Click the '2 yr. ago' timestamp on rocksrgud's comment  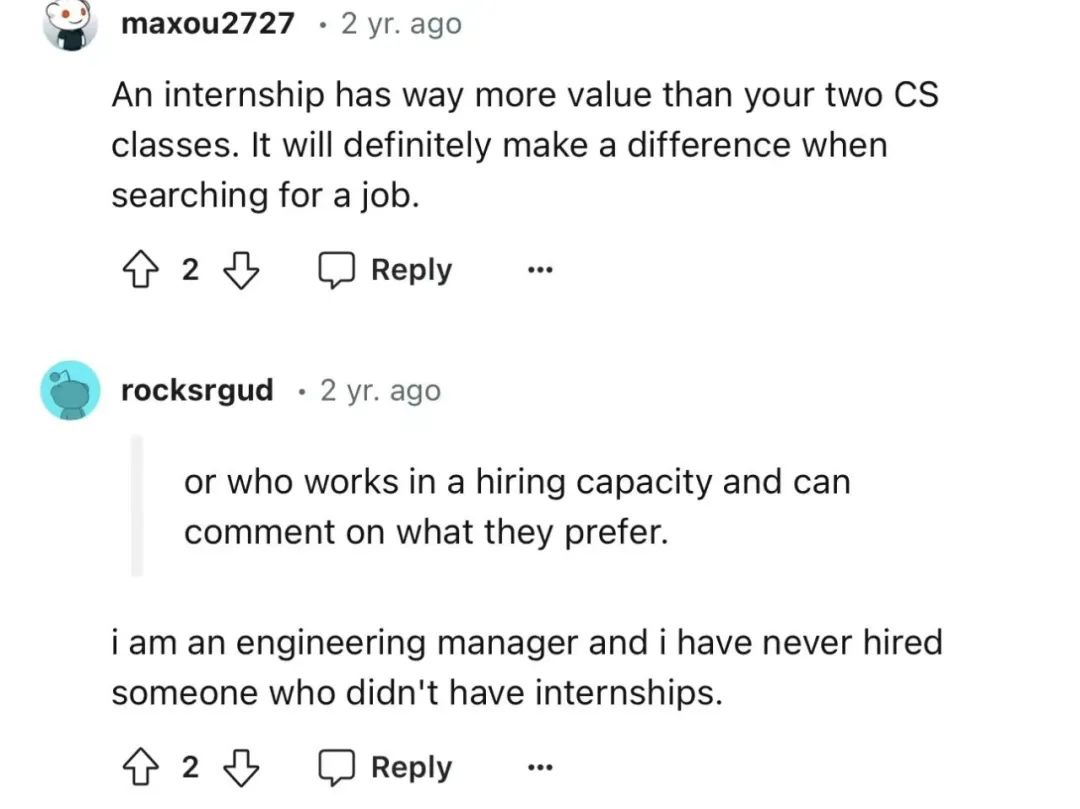point(380,390)
